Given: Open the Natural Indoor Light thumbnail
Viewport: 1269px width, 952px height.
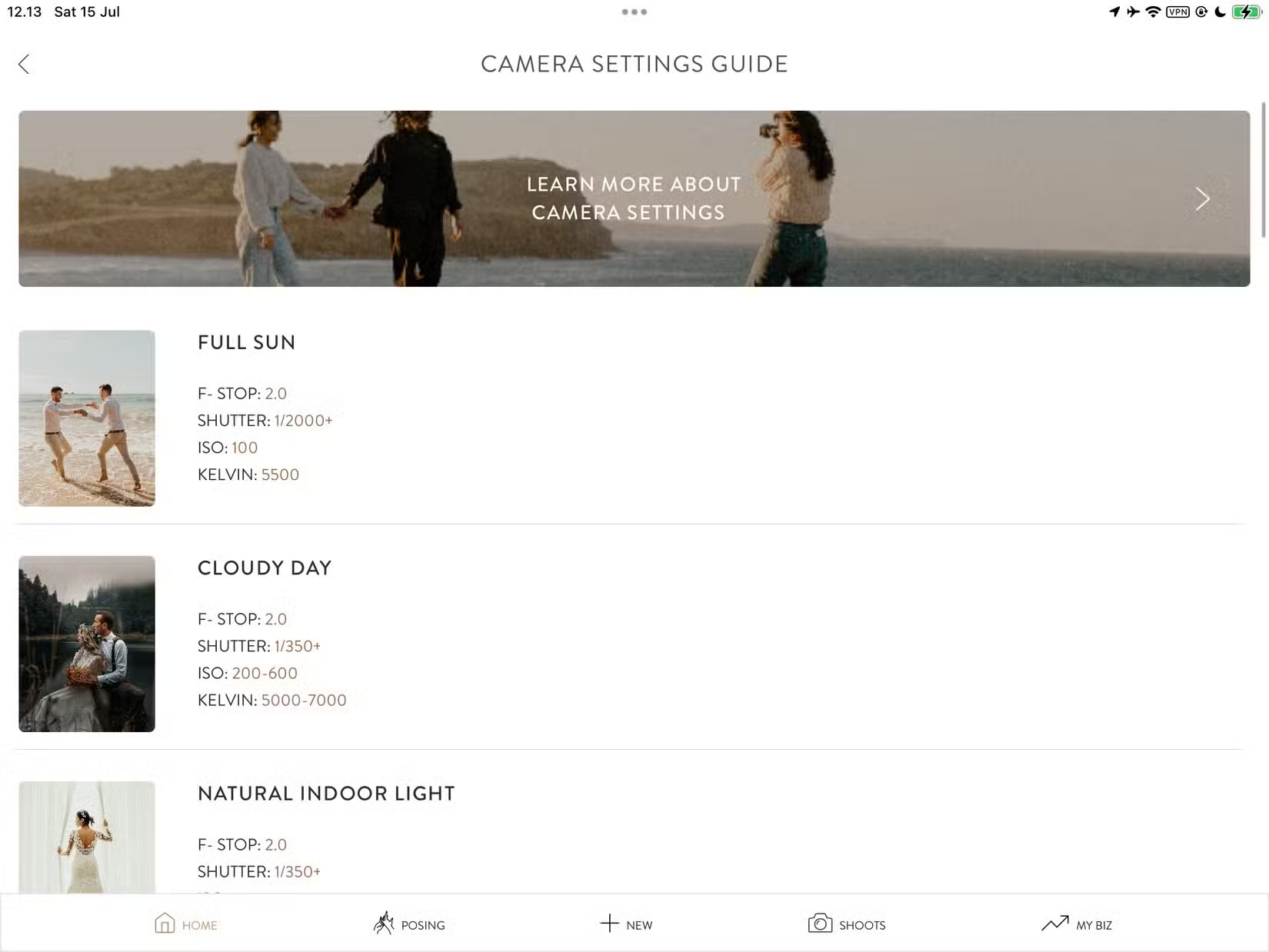Looking at the screenshot, I should point(87,837).
